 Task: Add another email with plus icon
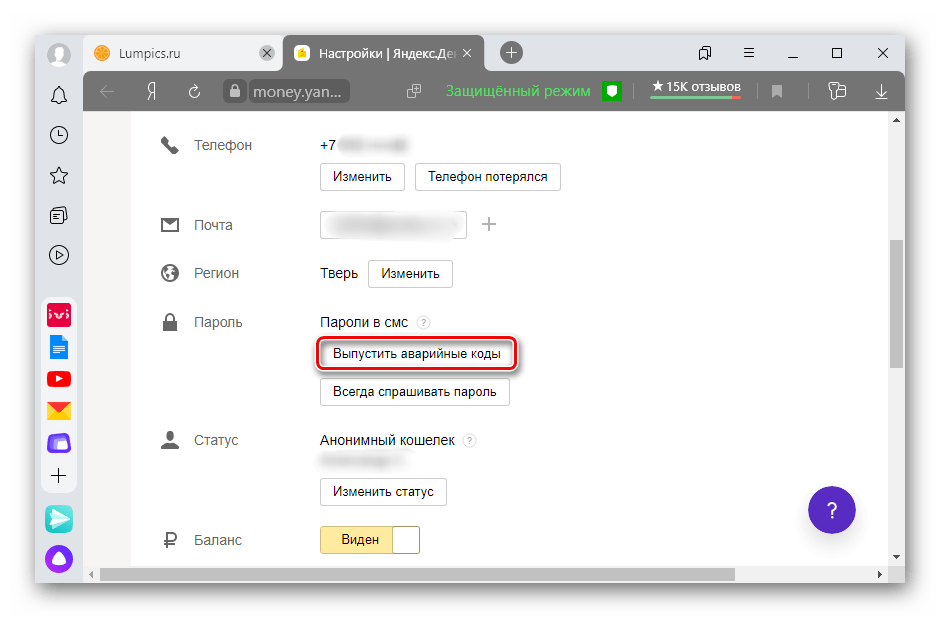489,225
